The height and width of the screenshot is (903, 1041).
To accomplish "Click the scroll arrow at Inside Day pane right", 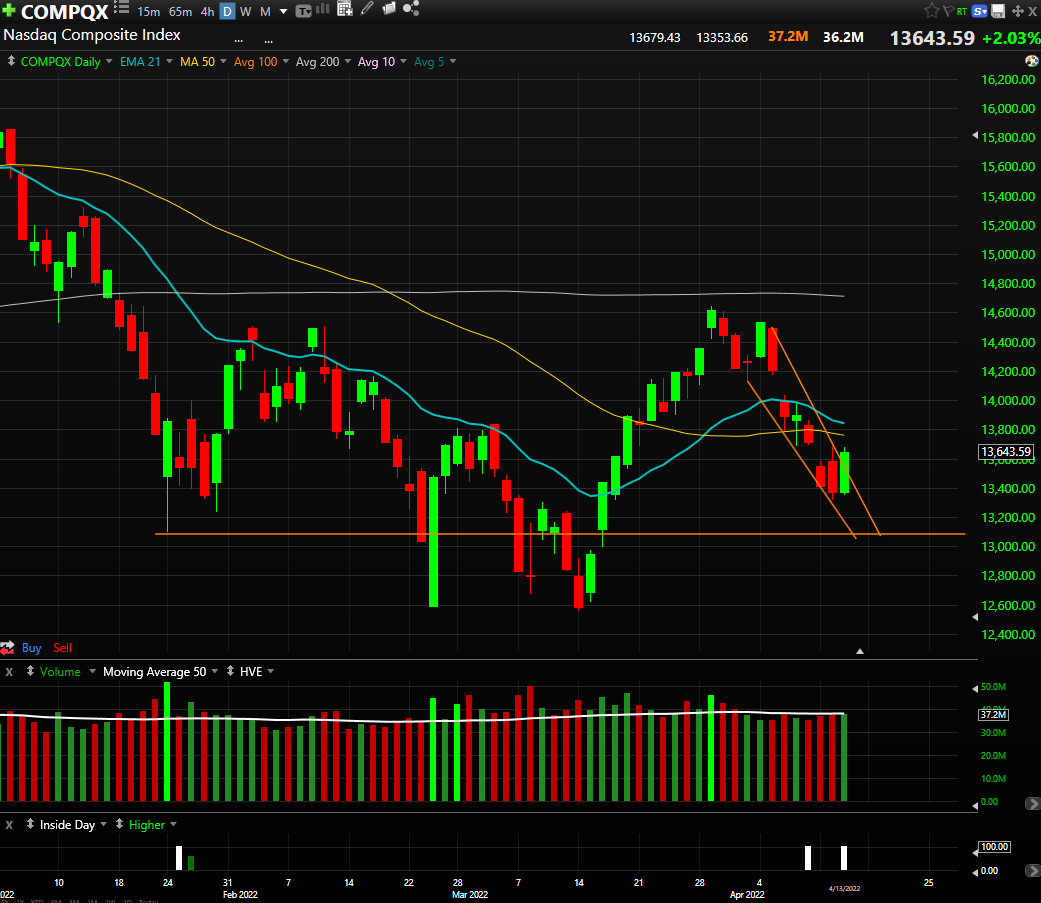I will pyautogui.click(x=1032, y=870).
